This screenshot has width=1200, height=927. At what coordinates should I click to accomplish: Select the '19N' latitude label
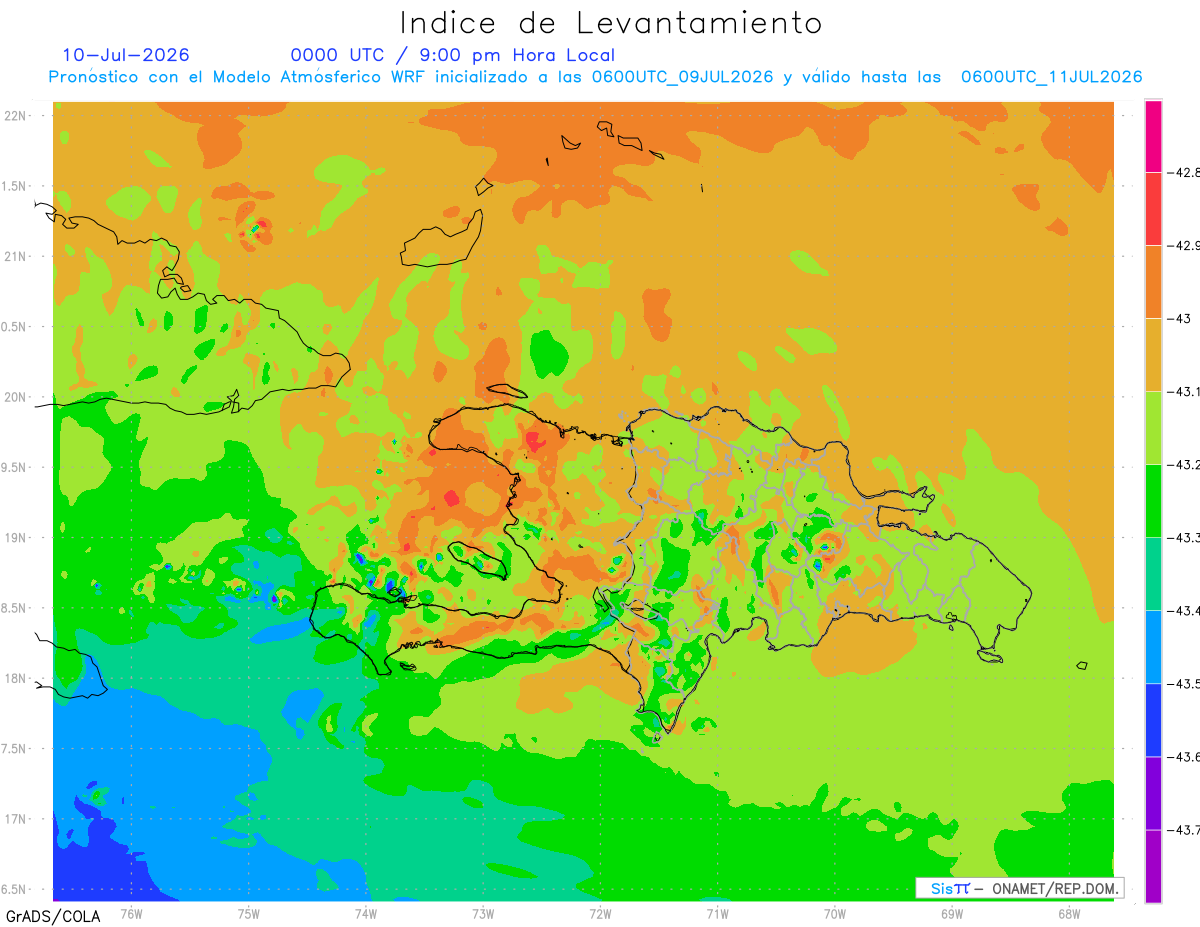16,538
